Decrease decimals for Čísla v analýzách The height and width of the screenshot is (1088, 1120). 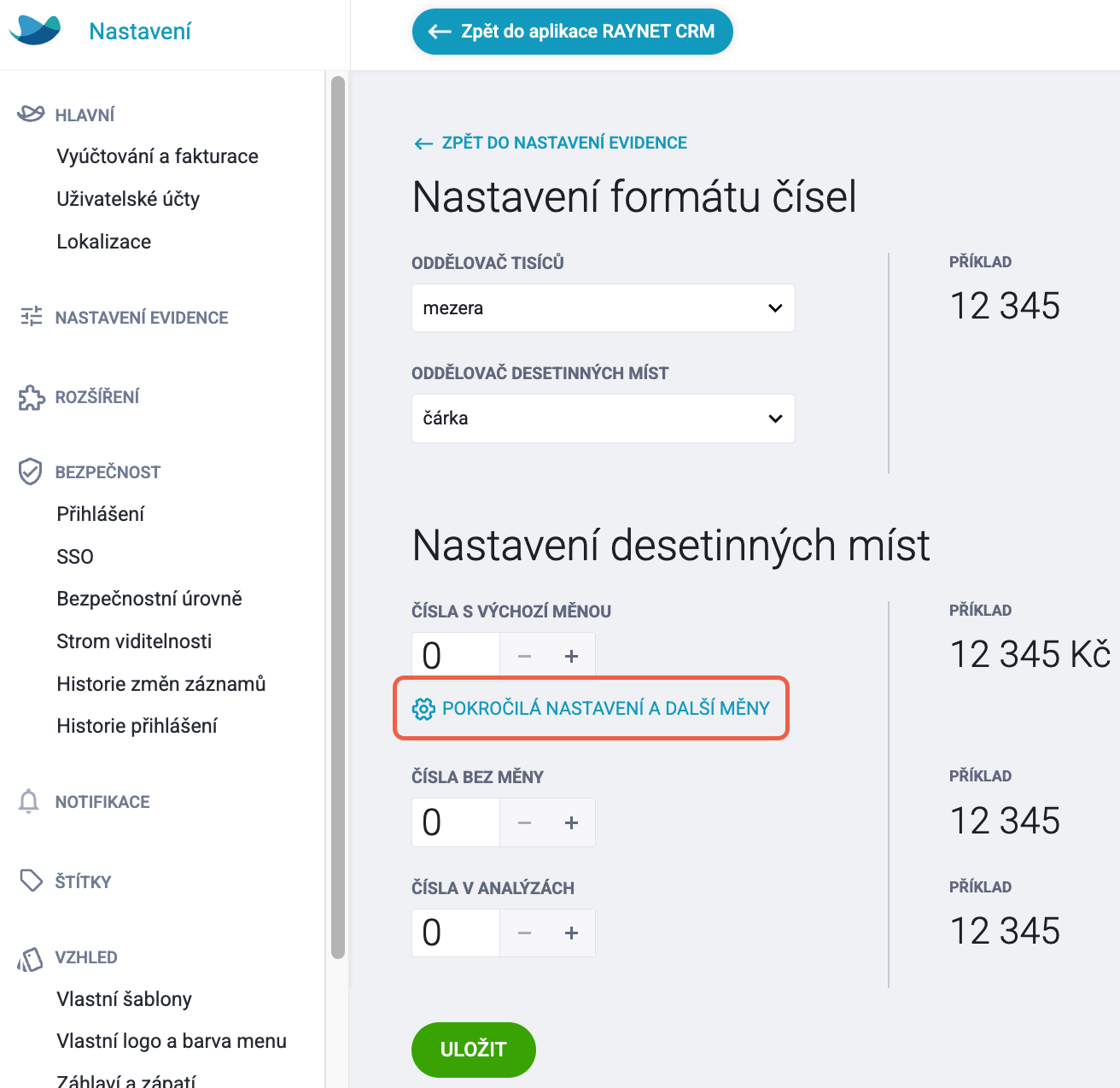pyautogui.click(x=525, y=933)
